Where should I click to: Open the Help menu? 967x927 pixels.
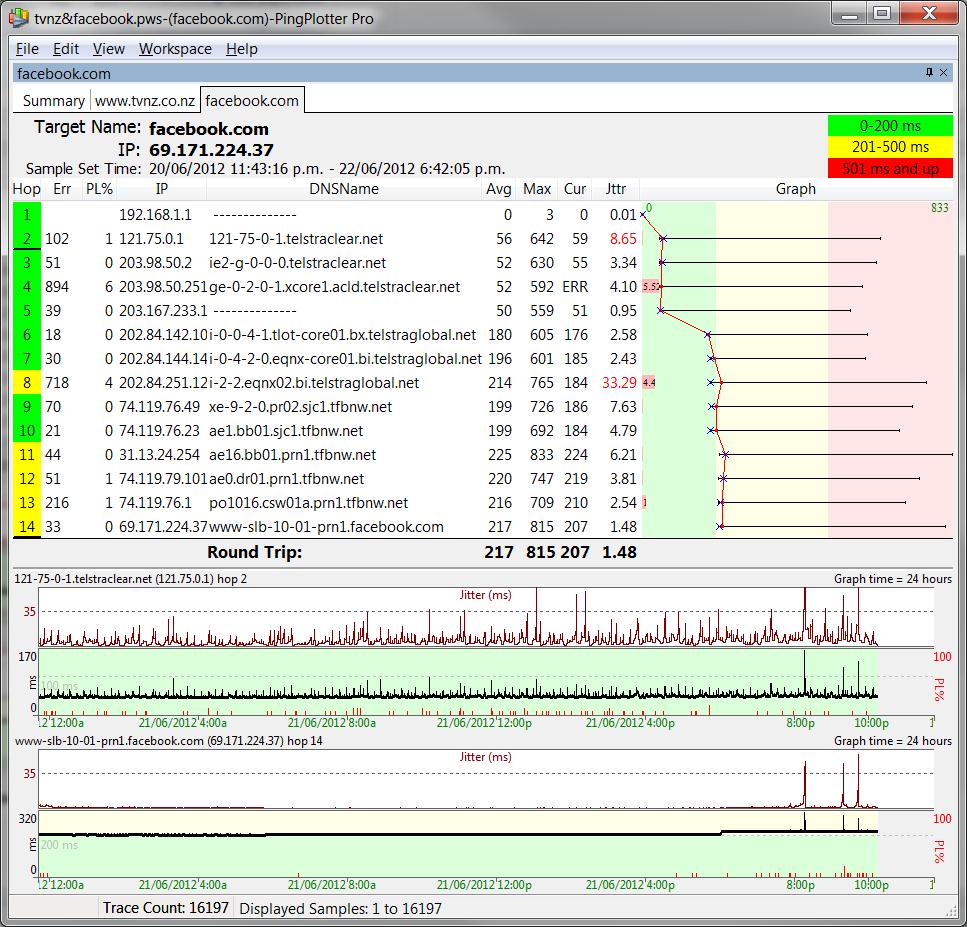(242, 49)
